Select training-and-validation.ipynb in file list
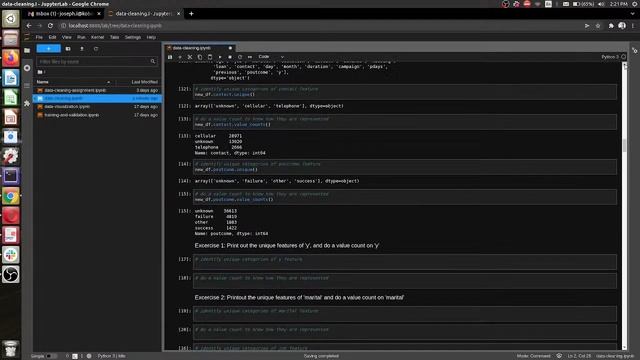Screen dimensions: 640x360 pyautogui.click(x=97, y=115)
